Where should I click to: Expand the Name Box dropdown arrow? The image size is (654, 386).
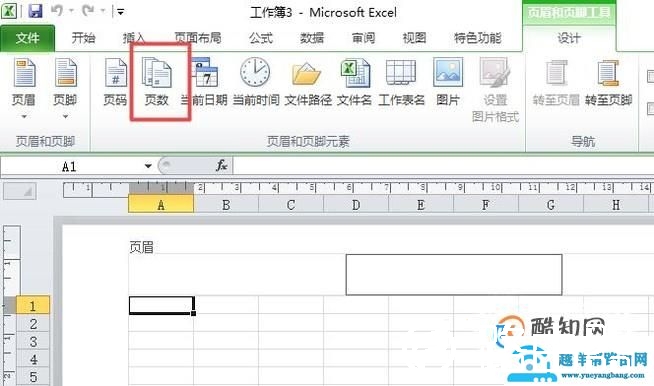point(148,166)
